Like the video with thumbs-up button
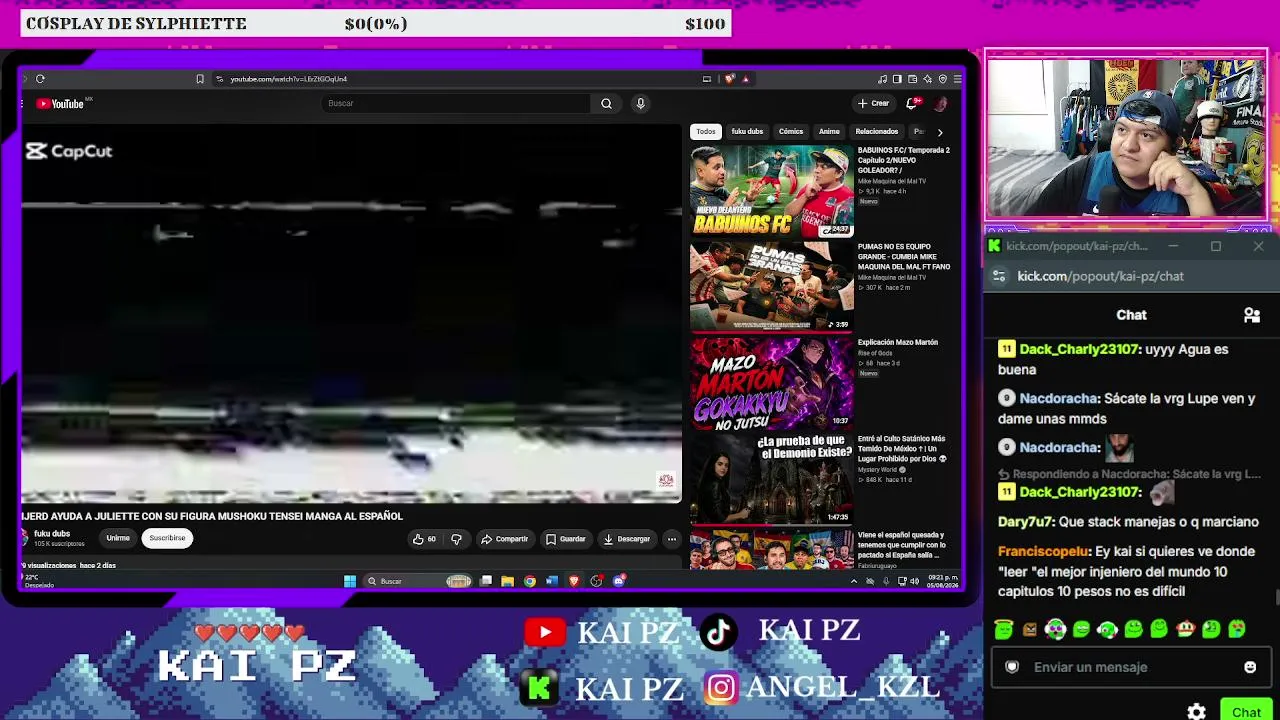1280x720 pixels. click(424, 539)
